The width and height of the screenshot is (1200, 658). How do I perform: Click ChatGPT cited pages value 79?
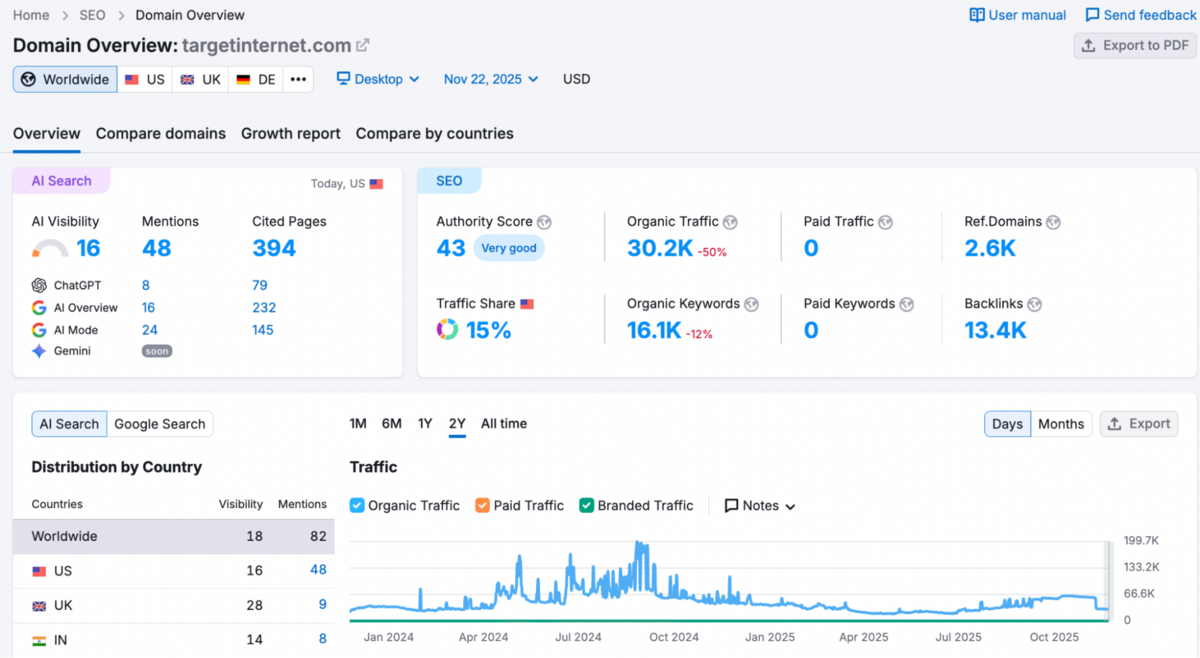pos(260,286)
